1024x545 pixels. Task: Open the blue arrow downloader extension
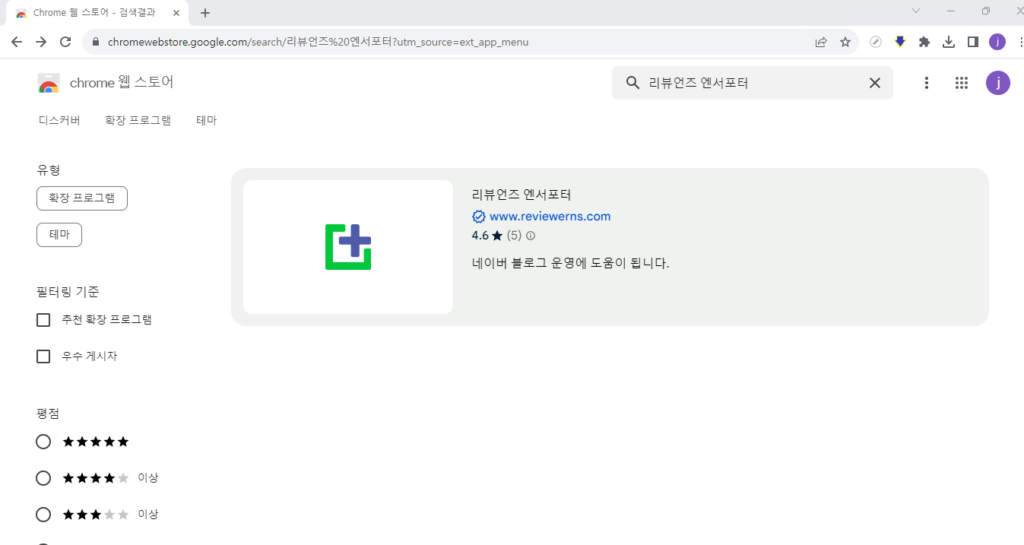[900, 42]
